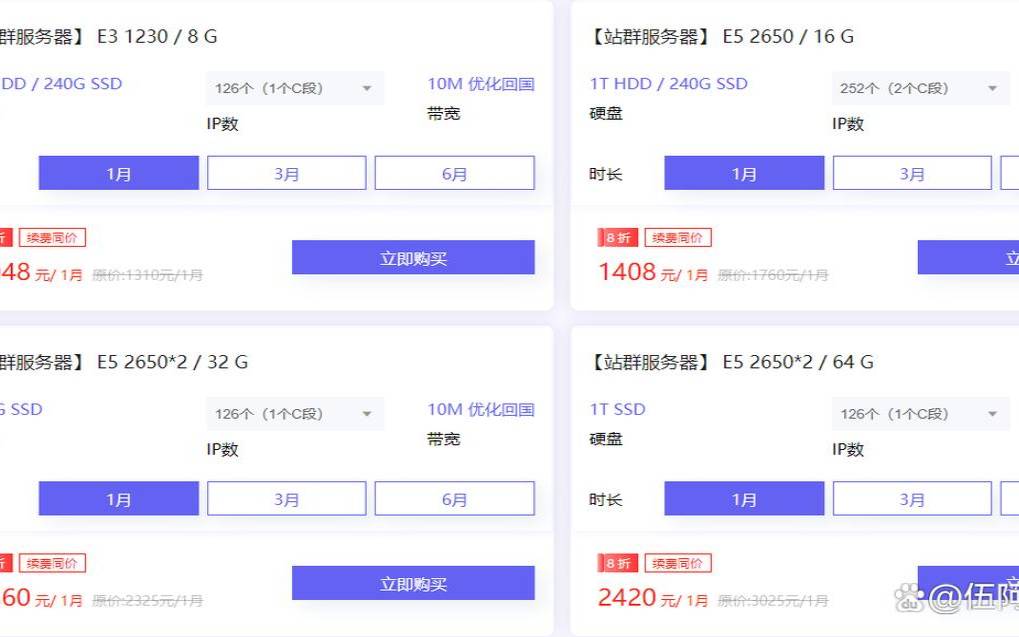Select 6月 duration for E3 1230 / 8 G server

point(454,173)
